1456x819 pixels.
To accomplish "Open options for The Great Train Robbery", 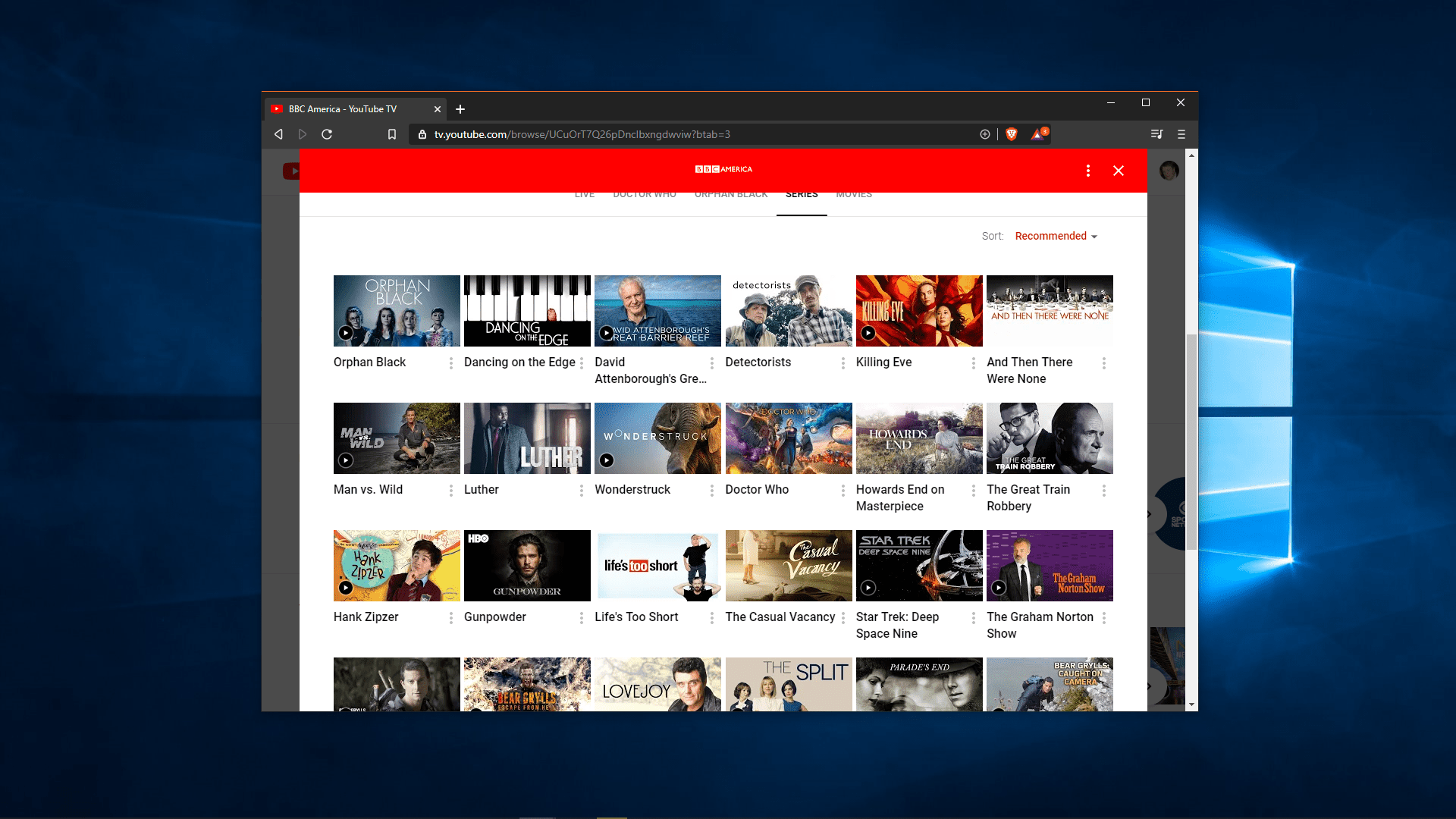I will point(1104,491).
